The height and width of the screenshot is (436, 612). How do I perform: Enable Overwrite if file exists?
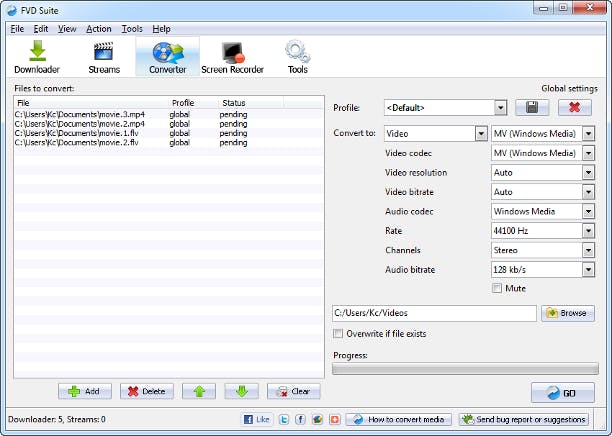click(x=338, y=333)
